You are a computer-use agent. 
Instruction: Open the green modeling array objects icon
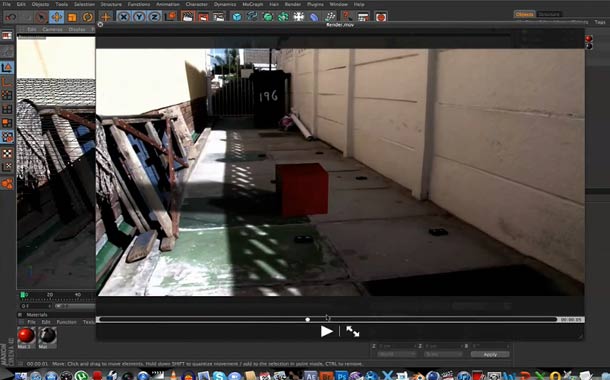(x=283, y=17)
